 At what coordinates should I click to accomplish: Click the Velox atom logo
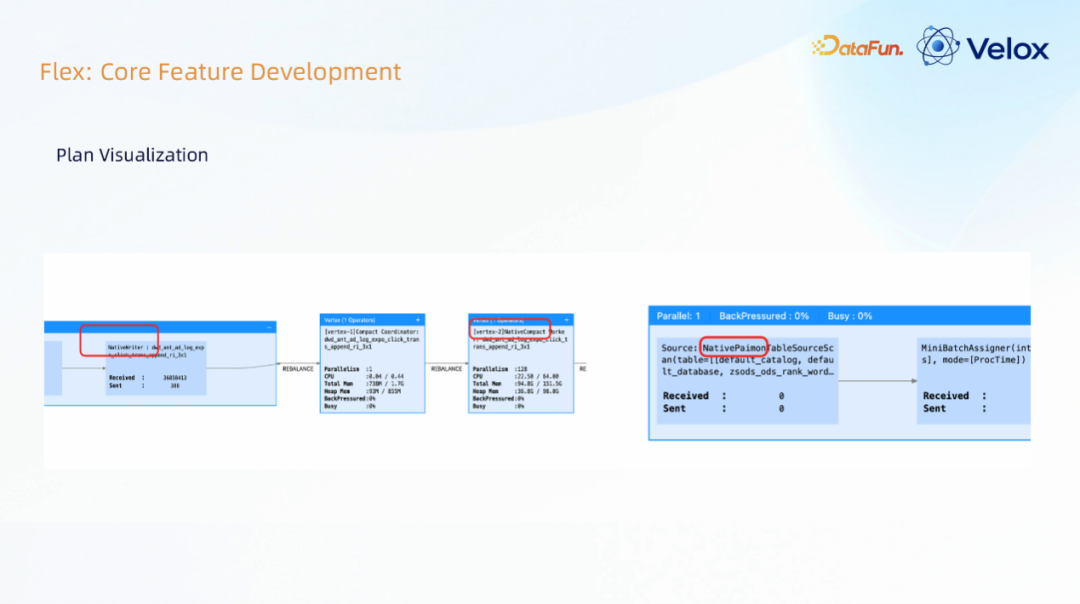point(937,46)
